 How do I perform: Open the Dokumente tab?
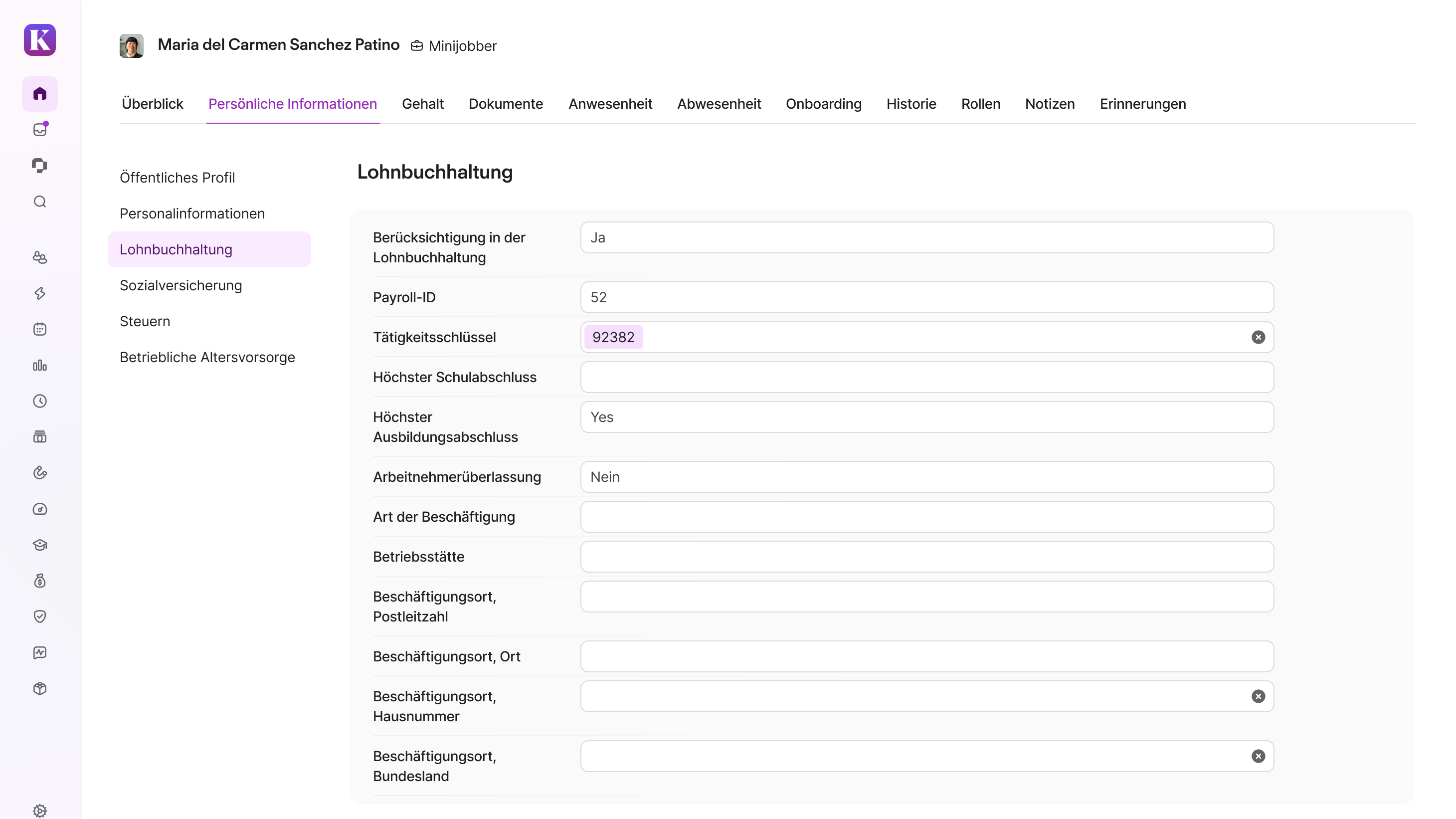505,104
